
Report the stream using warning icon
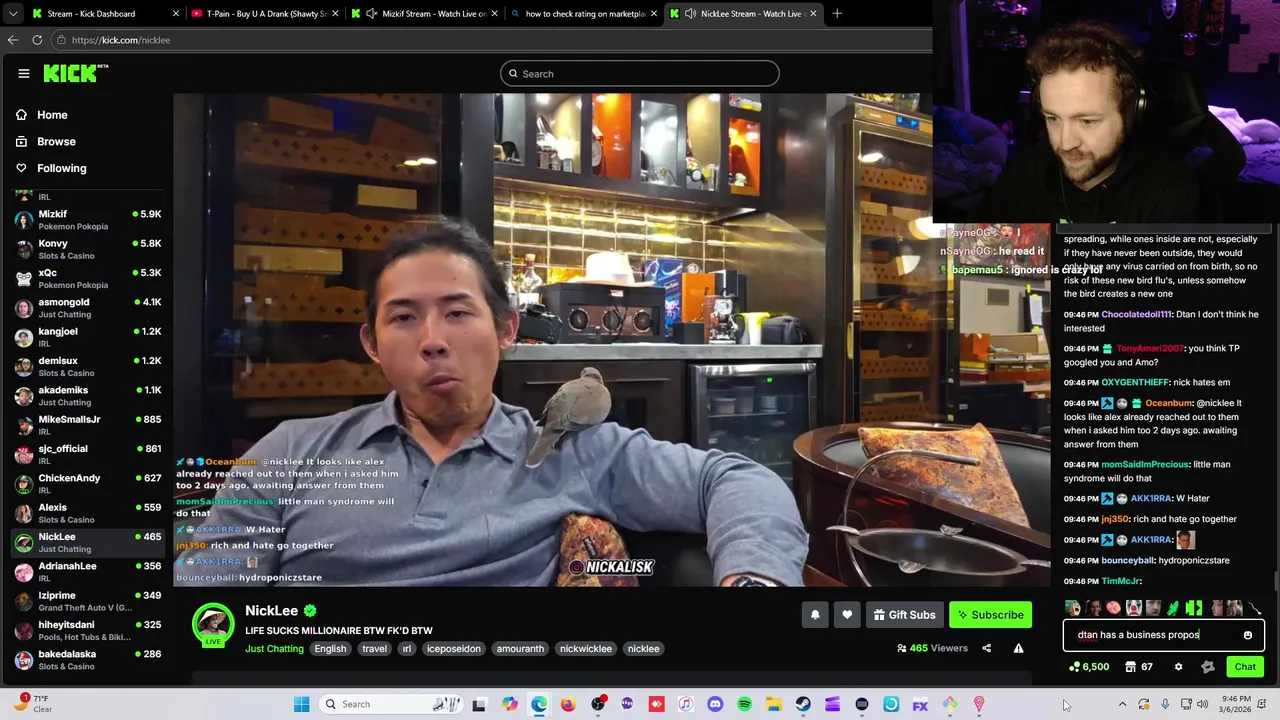click(x=1018, y=648)
